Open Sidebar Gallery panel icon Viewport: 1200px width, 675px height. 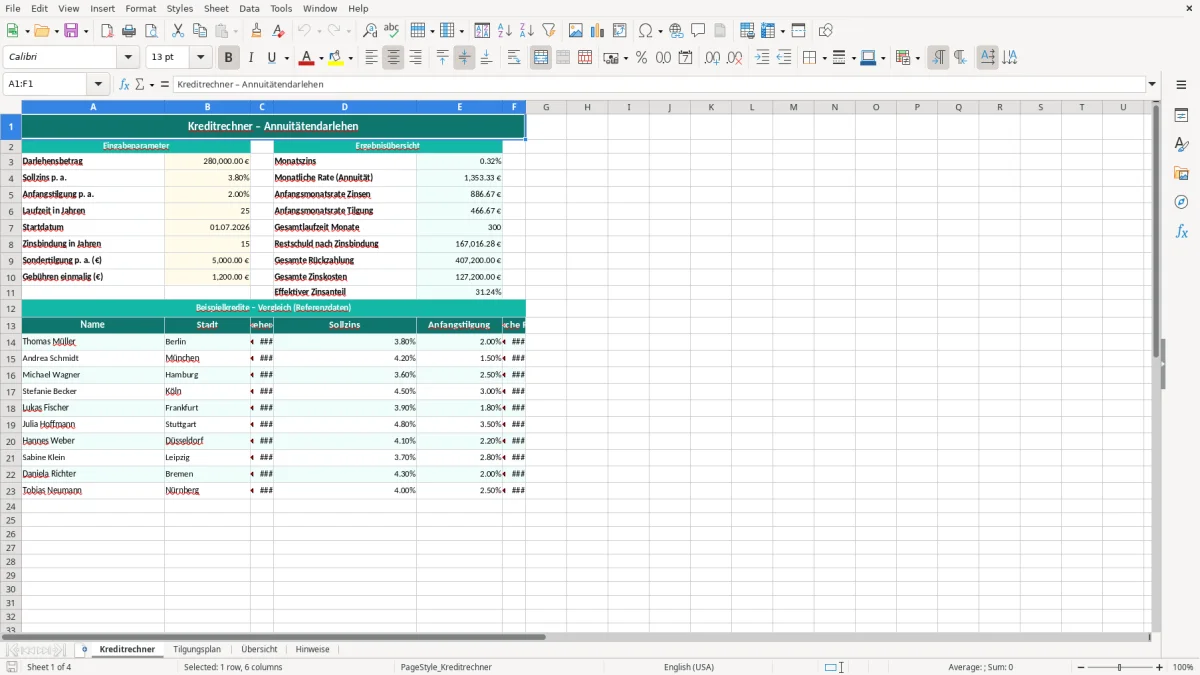1181,173
